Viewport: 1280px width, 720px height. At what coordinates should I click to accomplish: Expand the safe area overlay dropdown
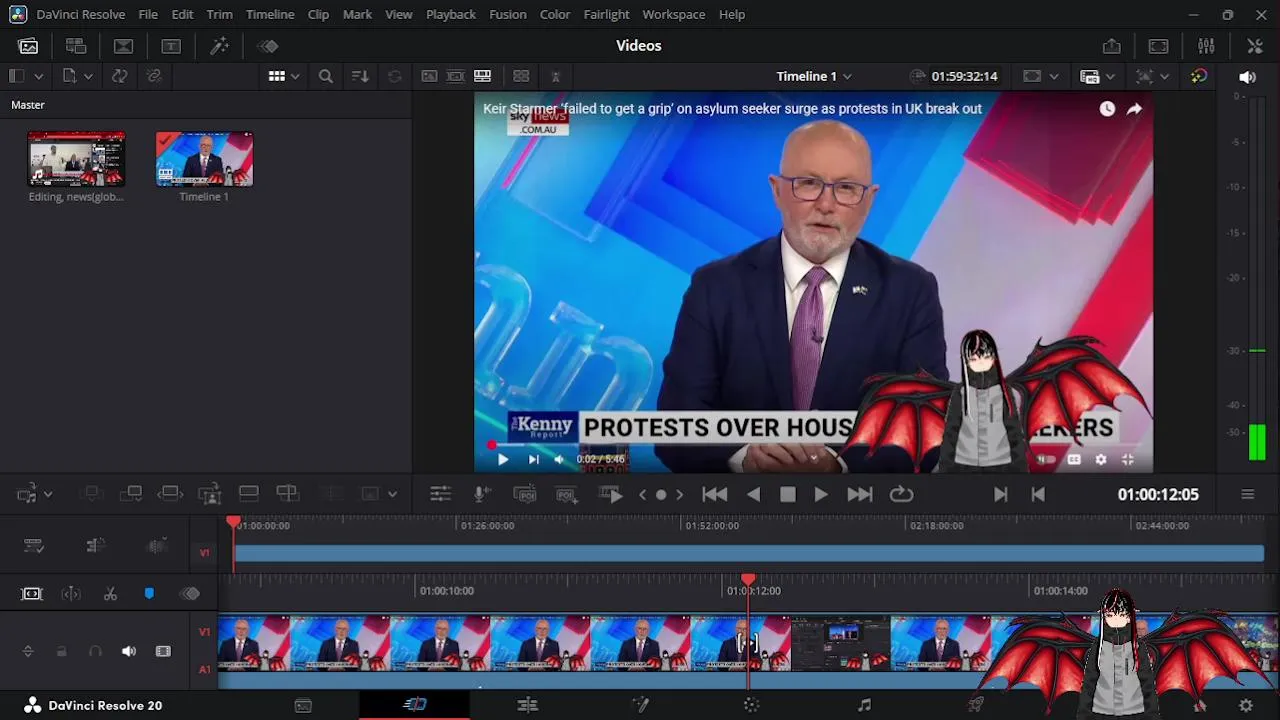pos(1164,76)
